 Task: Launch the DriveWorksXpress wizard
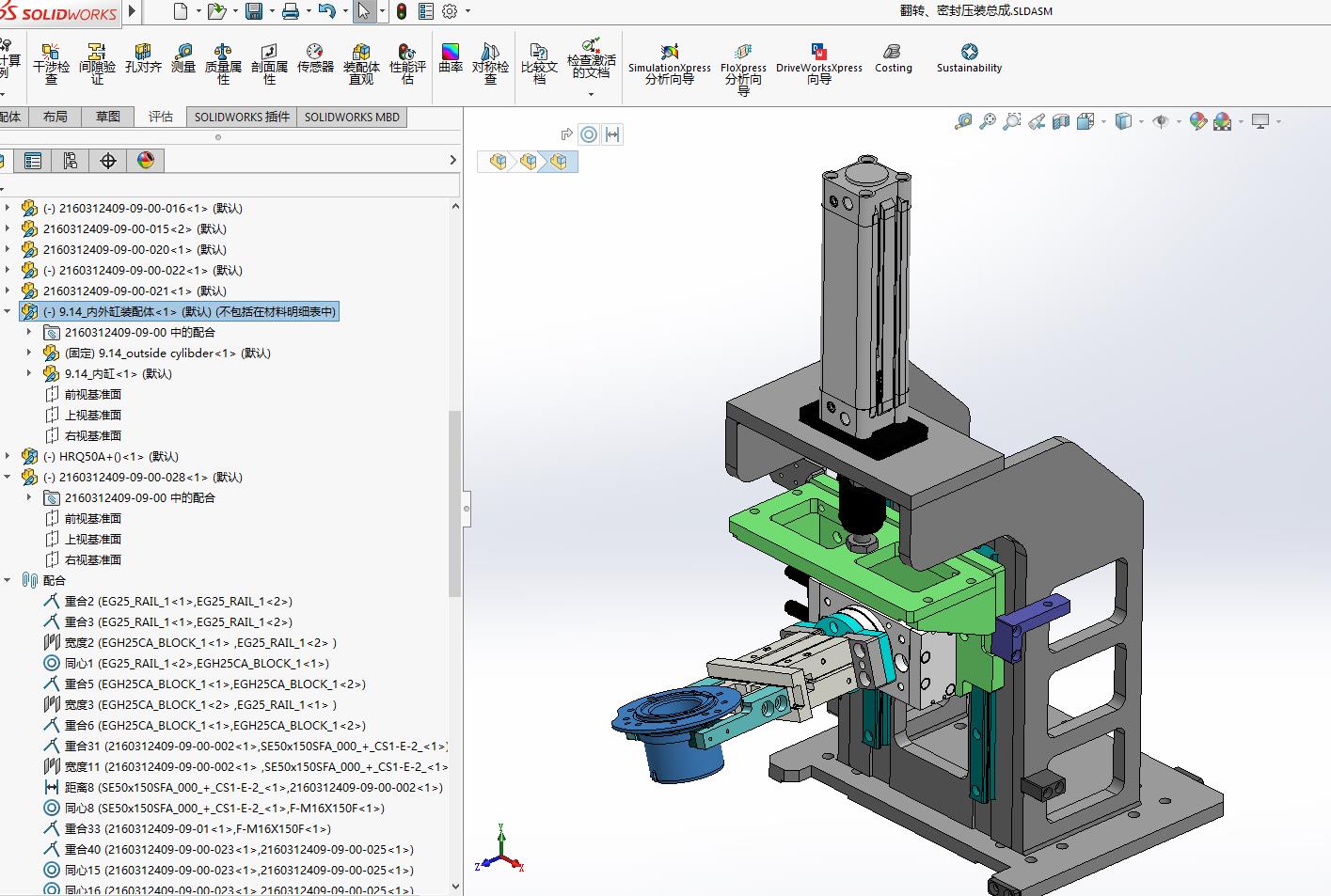coord(819,64)
